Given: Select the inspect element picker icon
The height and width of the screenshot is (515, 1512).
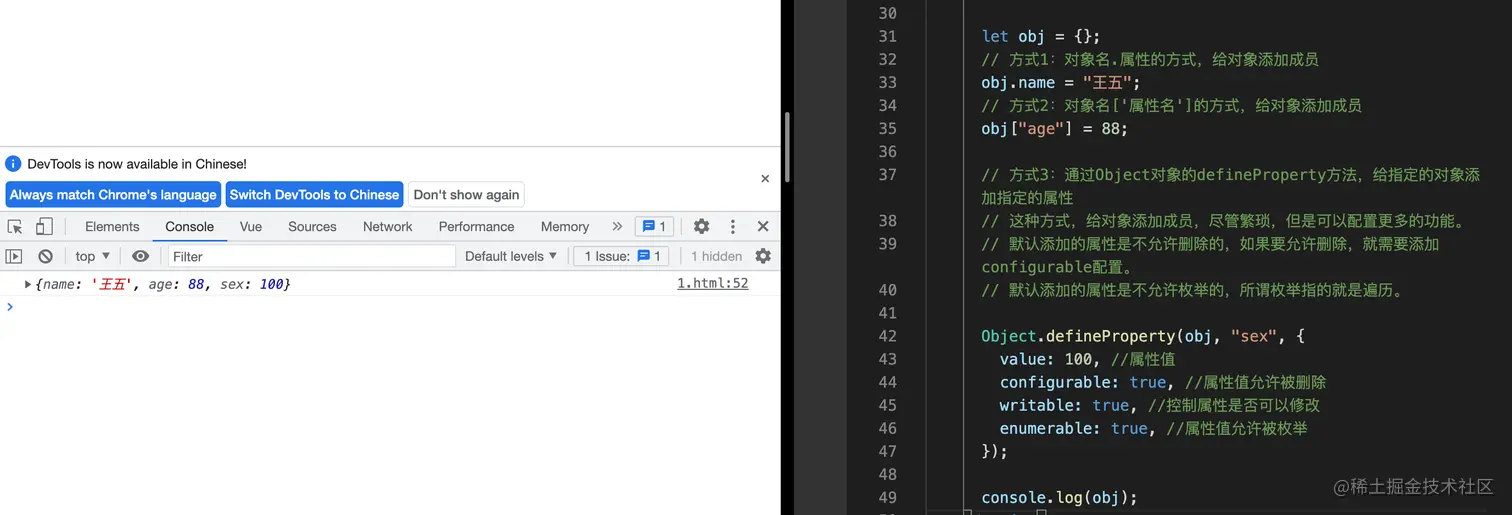Looking at the screenshot, I should coord(15,227).
